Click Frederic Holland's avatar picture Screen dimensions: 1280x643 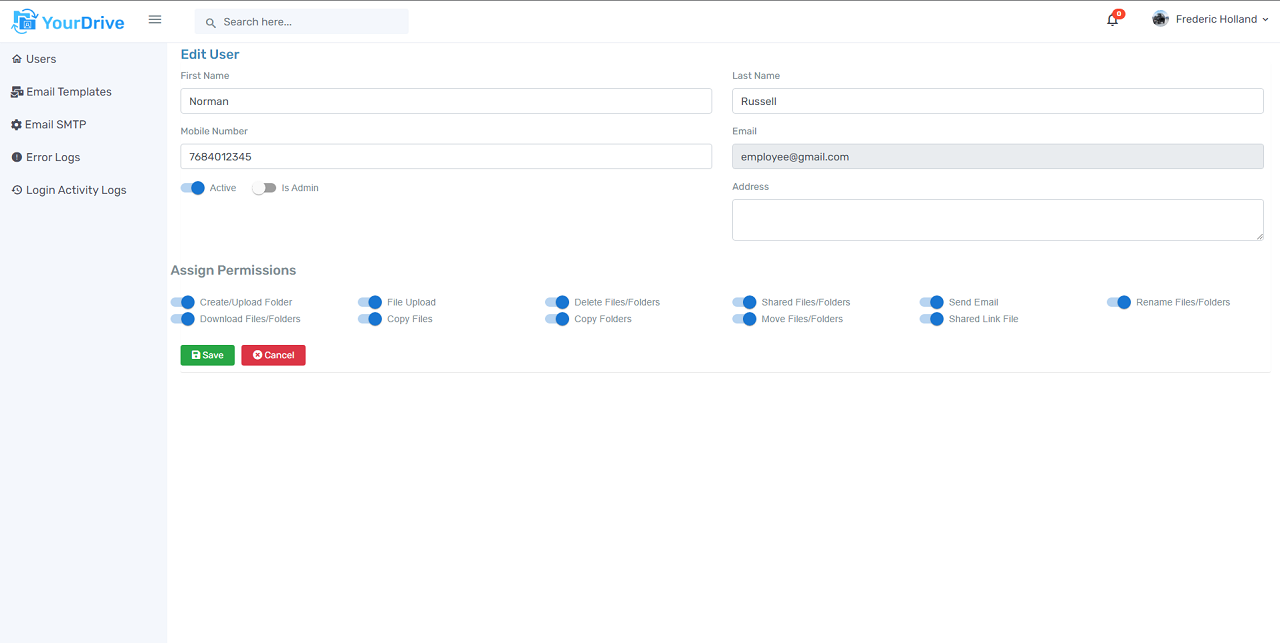(1160, 19)
